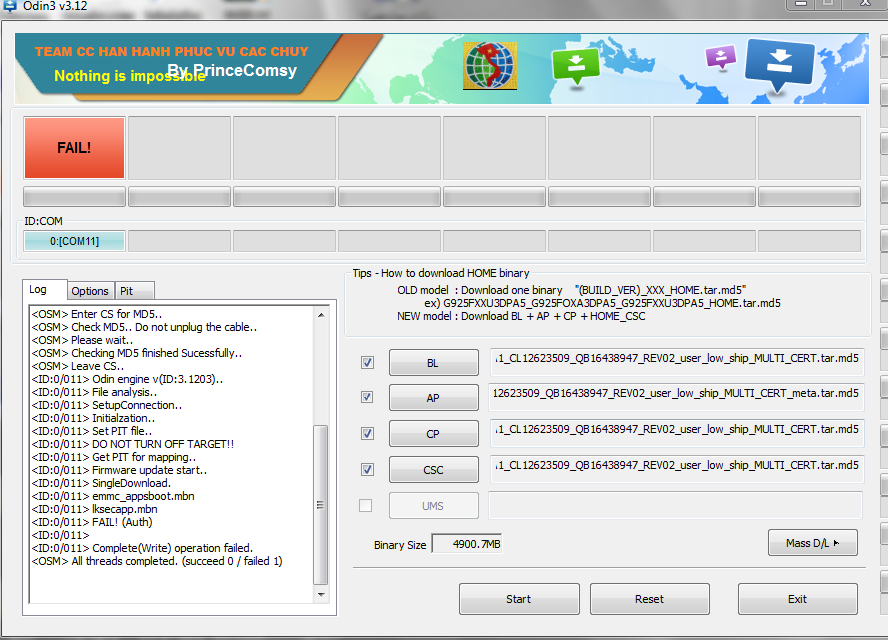Click the 'Firmware update start..' log line
888x640 pixels.
[x=119, y=470]
